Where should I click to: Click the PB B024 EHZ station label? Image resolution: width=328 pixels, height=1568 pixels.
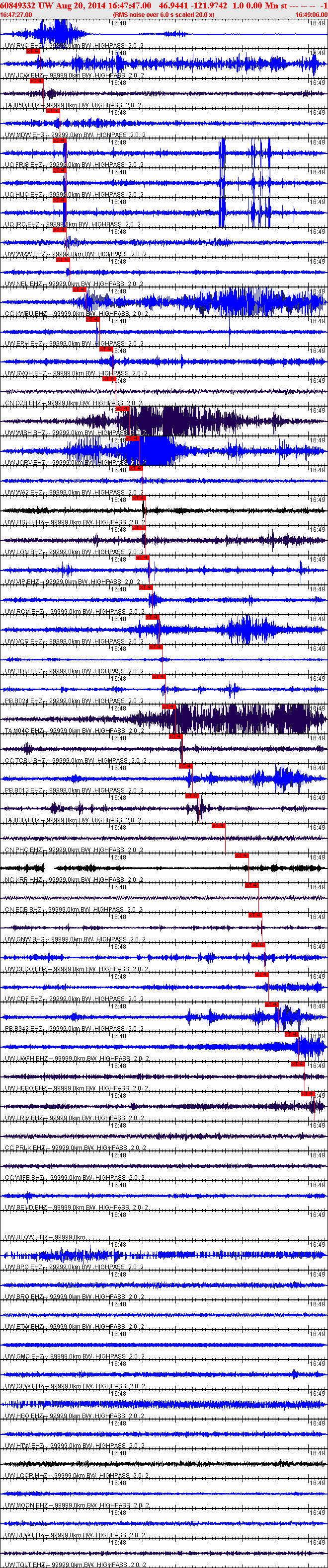click(x=24, y=702)
